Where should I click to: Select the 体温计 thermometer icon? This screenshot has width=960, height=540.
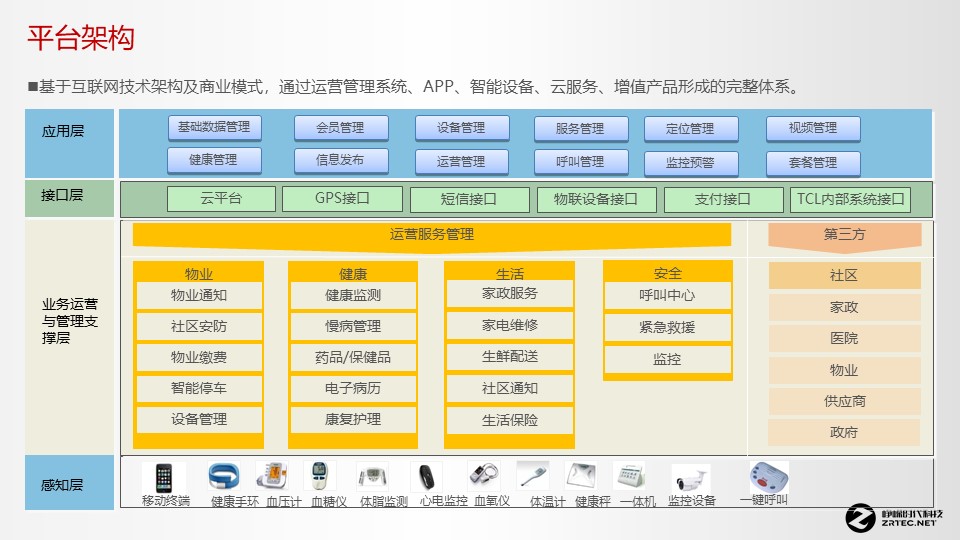coord(533,476)
